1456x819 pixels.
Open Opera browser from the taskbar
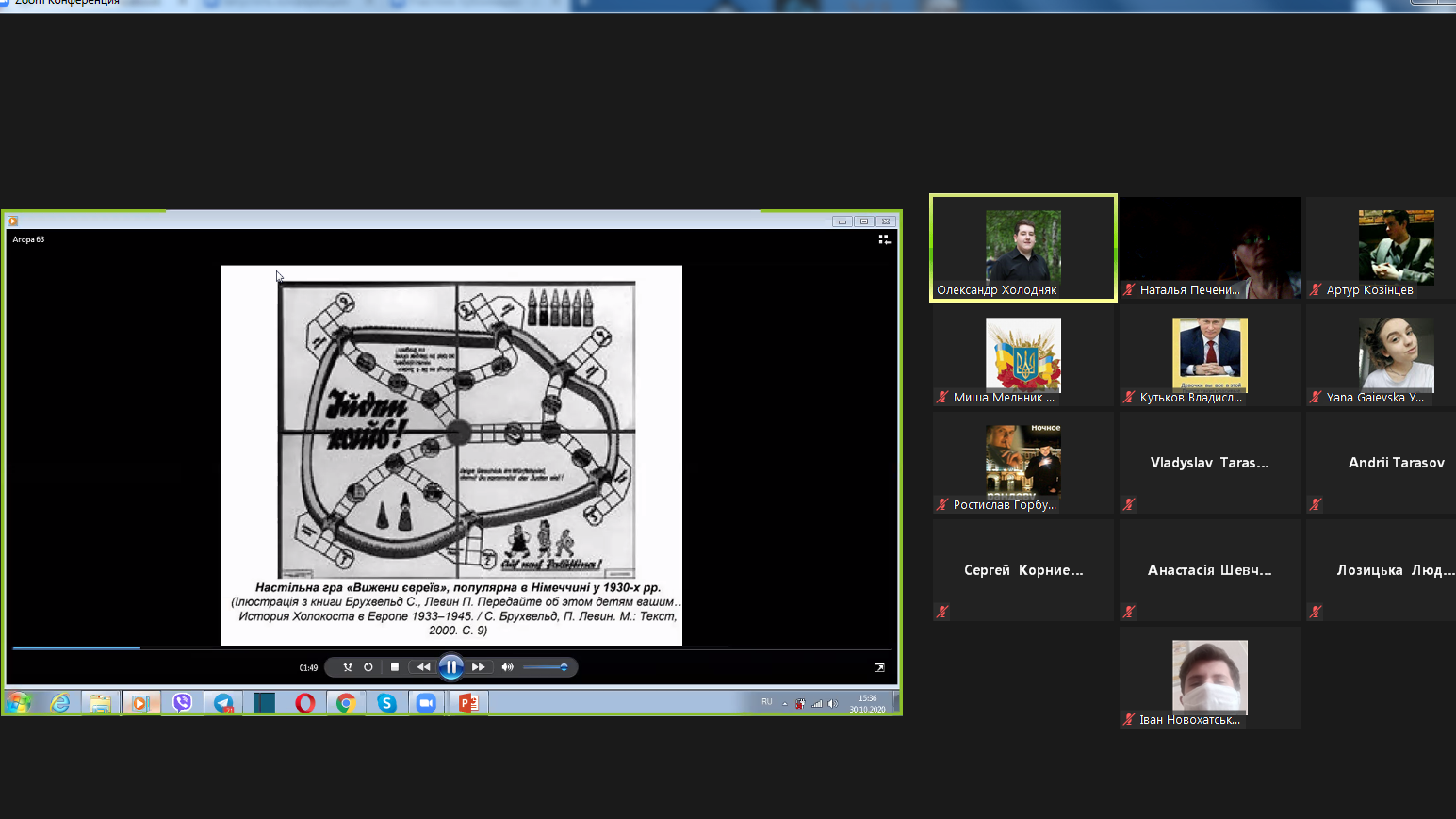(304, 703)
